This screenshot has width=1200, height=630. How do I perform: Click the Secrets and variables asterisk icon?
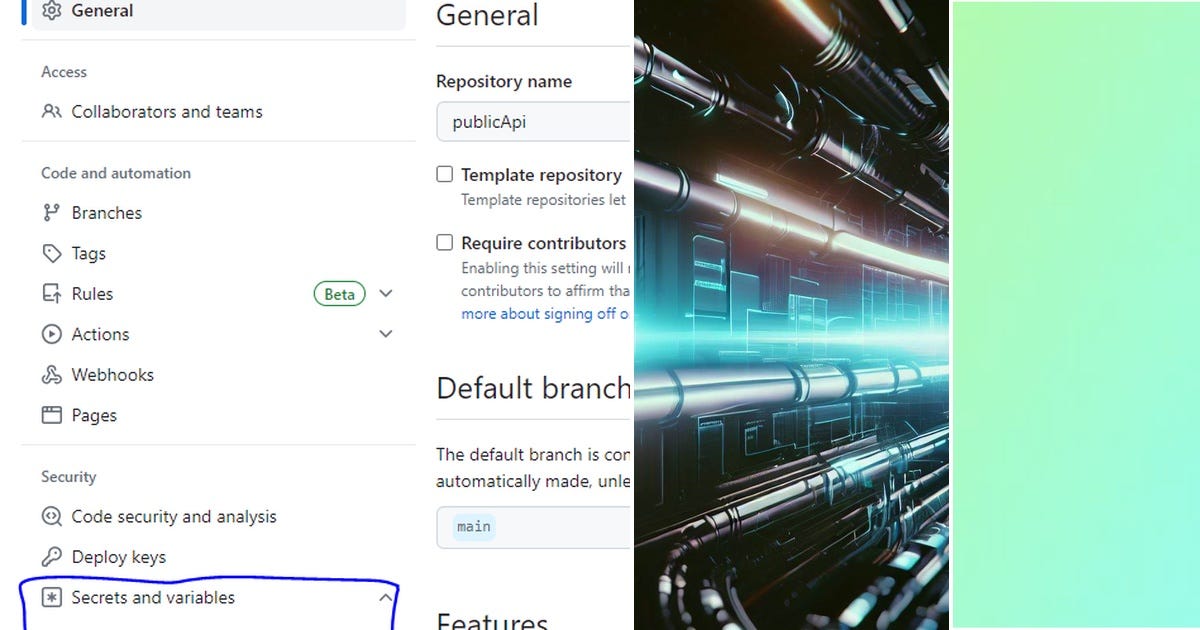(x=52, y=598)
